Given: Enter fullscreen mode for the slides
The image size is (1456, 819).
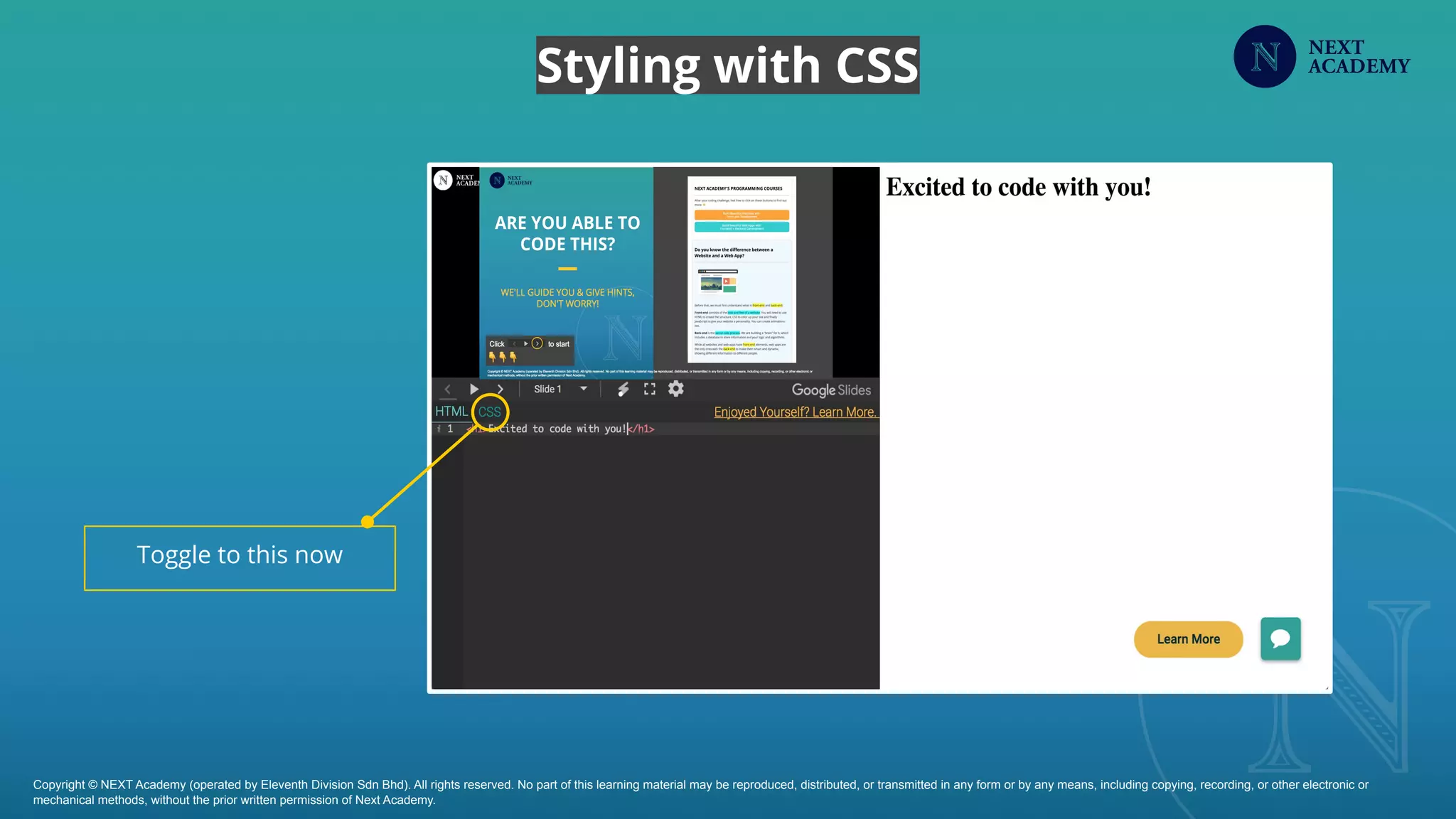Looking at the screenshot, I should (x=650, y=389).
